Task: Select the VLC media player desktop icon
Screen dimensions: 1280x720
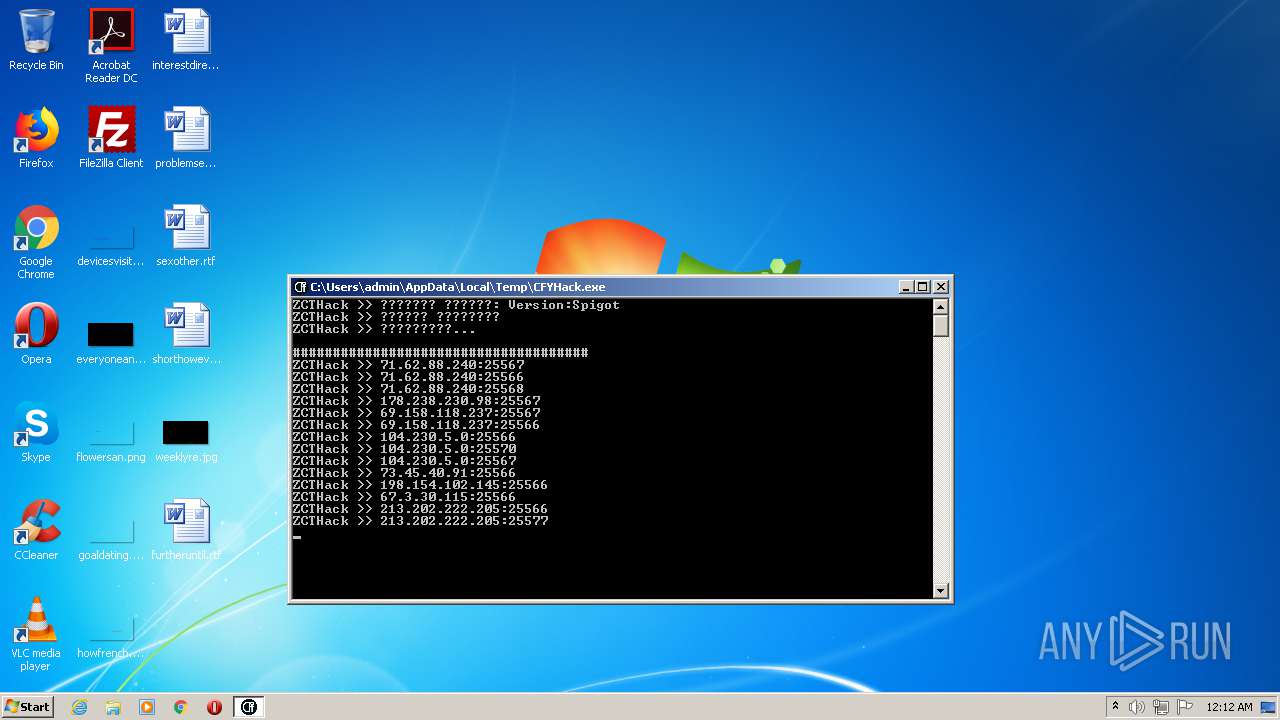Action: pos(36,634)
